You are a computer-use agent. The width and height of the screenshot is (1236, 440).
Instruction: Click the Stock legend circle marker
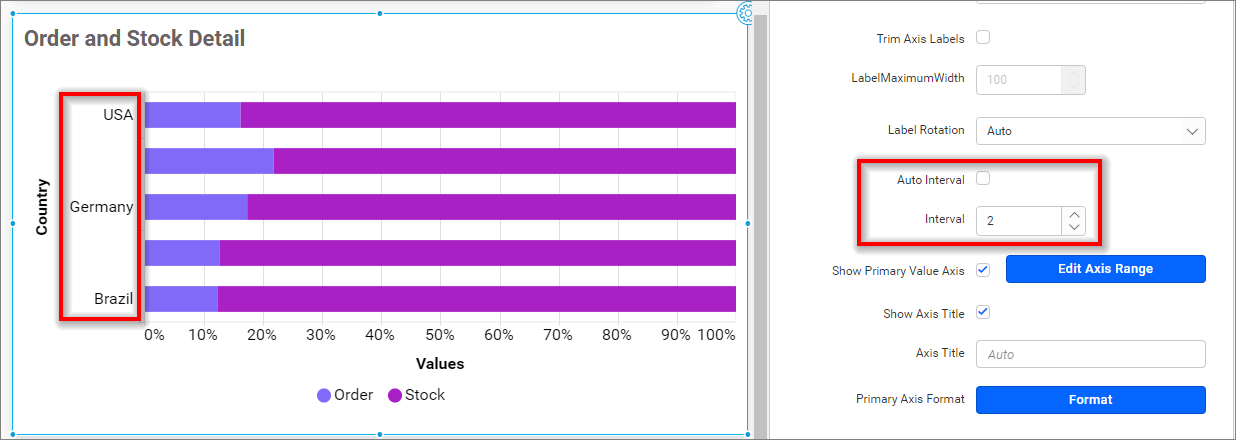click(395, 395)
